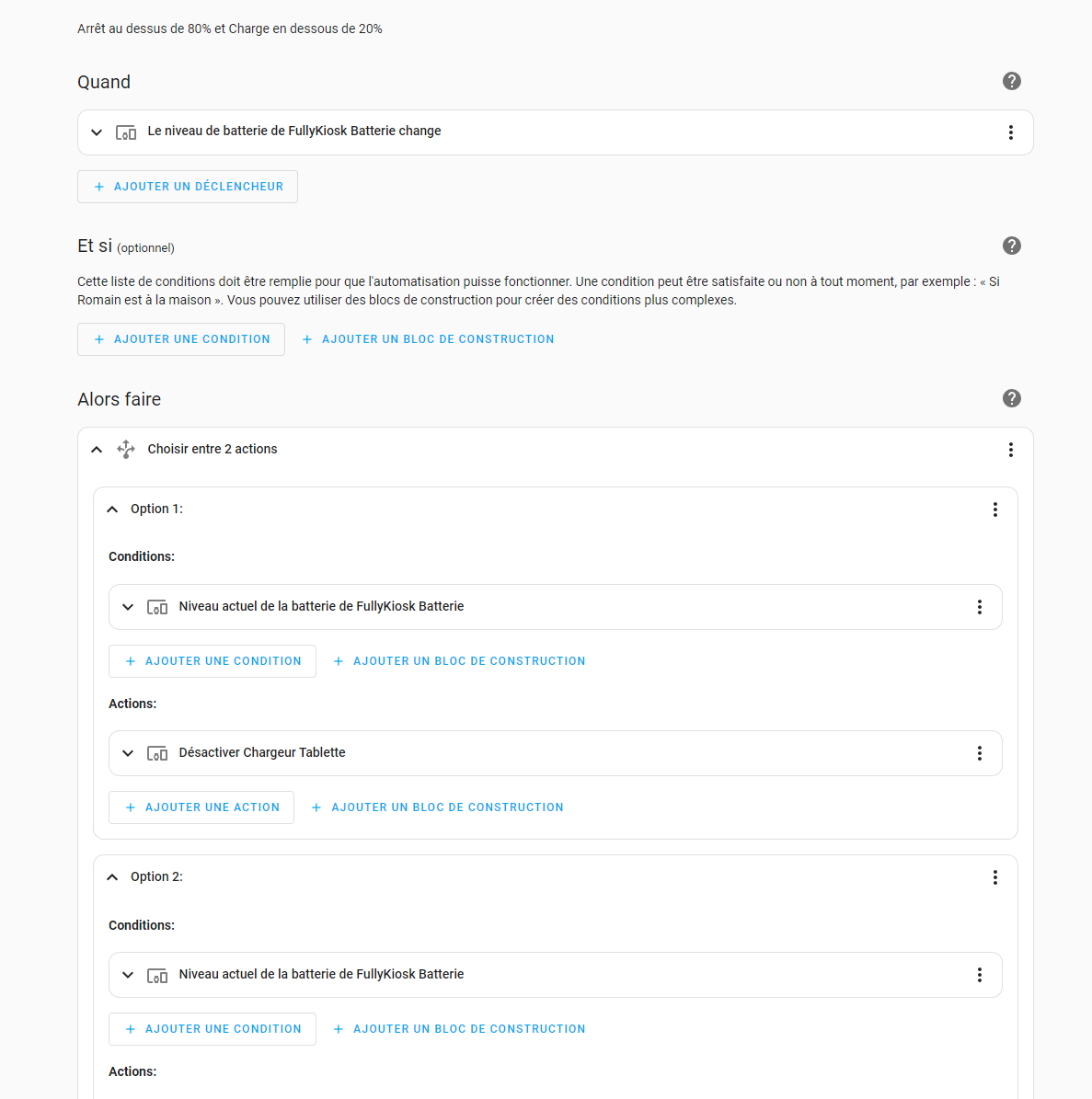Collapse Option 1 section
Viewport: 1092px width, 1099px height.
click(112, 509)
